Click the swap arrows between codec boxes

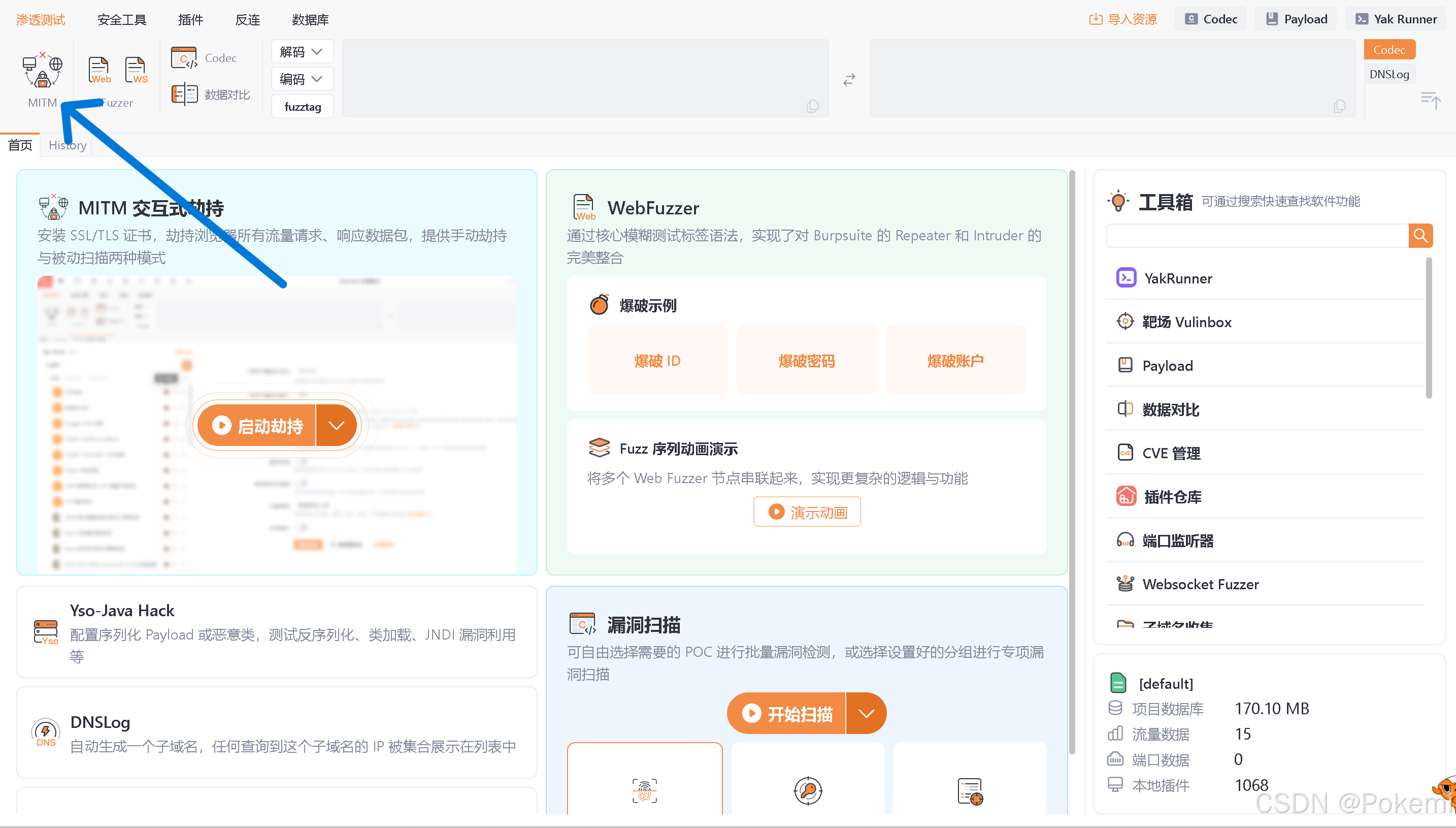[x=849, y=80]
